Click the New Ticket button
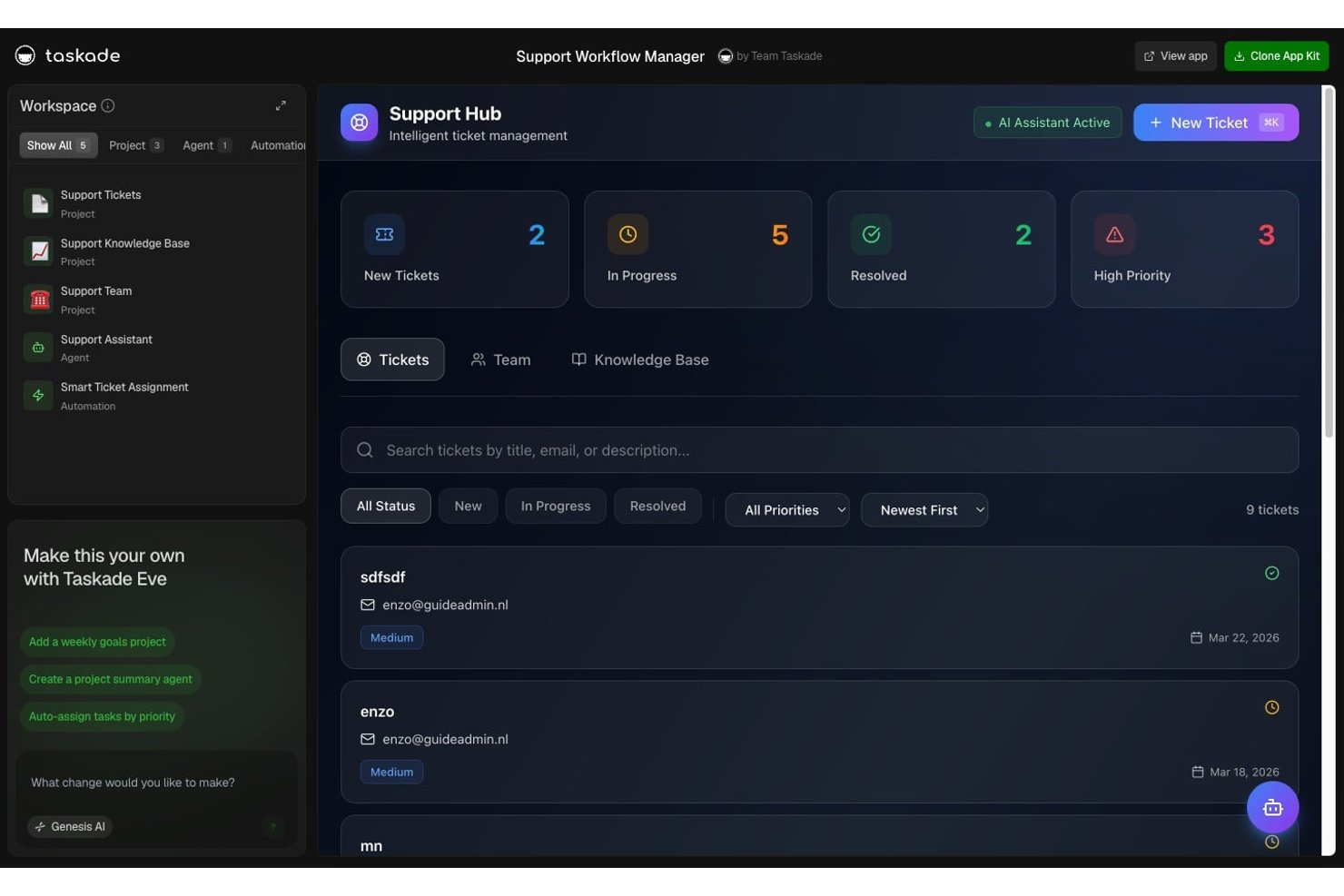This screenshot has width=1344, height=896. tap(1216, 123)
